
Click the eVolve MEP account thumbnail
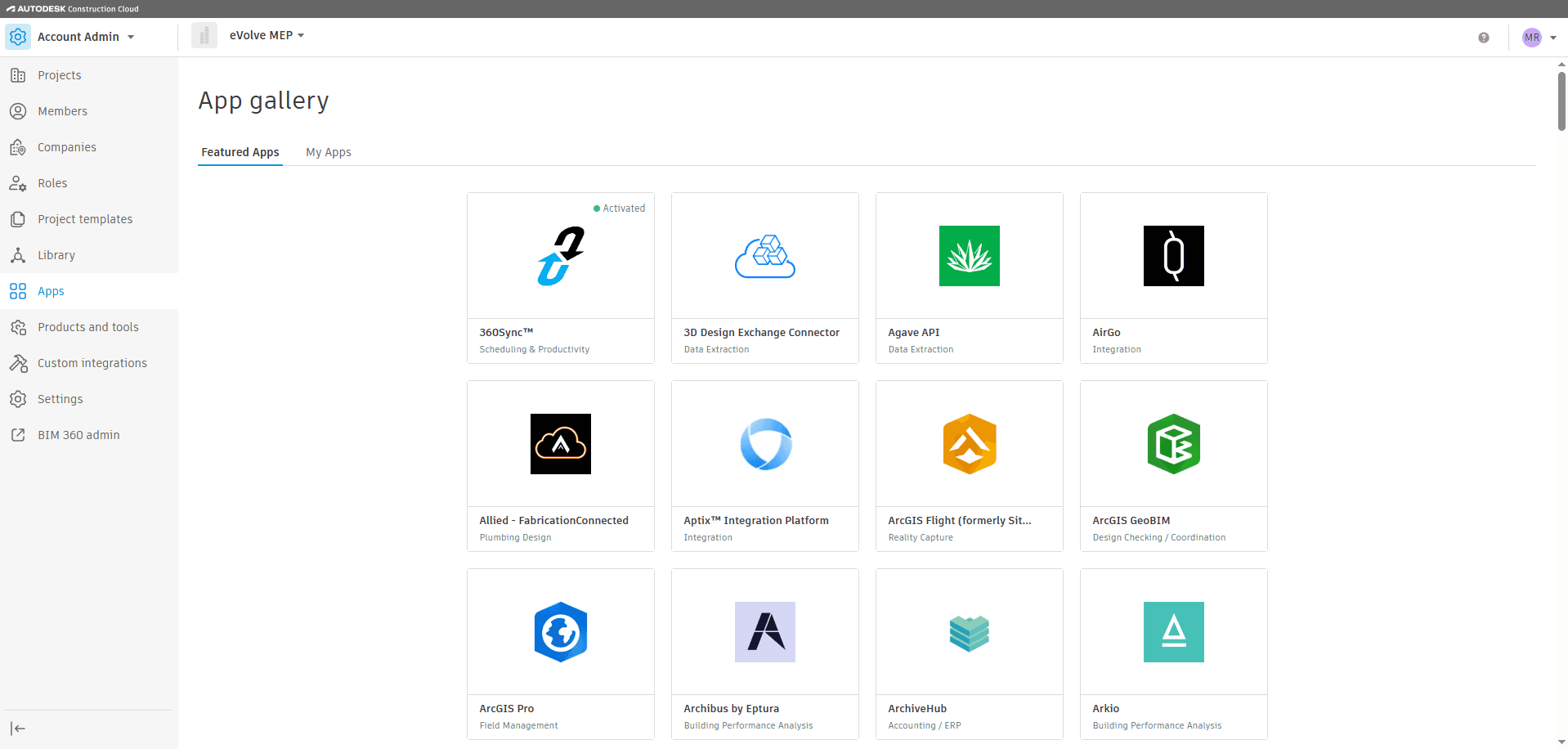204,35
